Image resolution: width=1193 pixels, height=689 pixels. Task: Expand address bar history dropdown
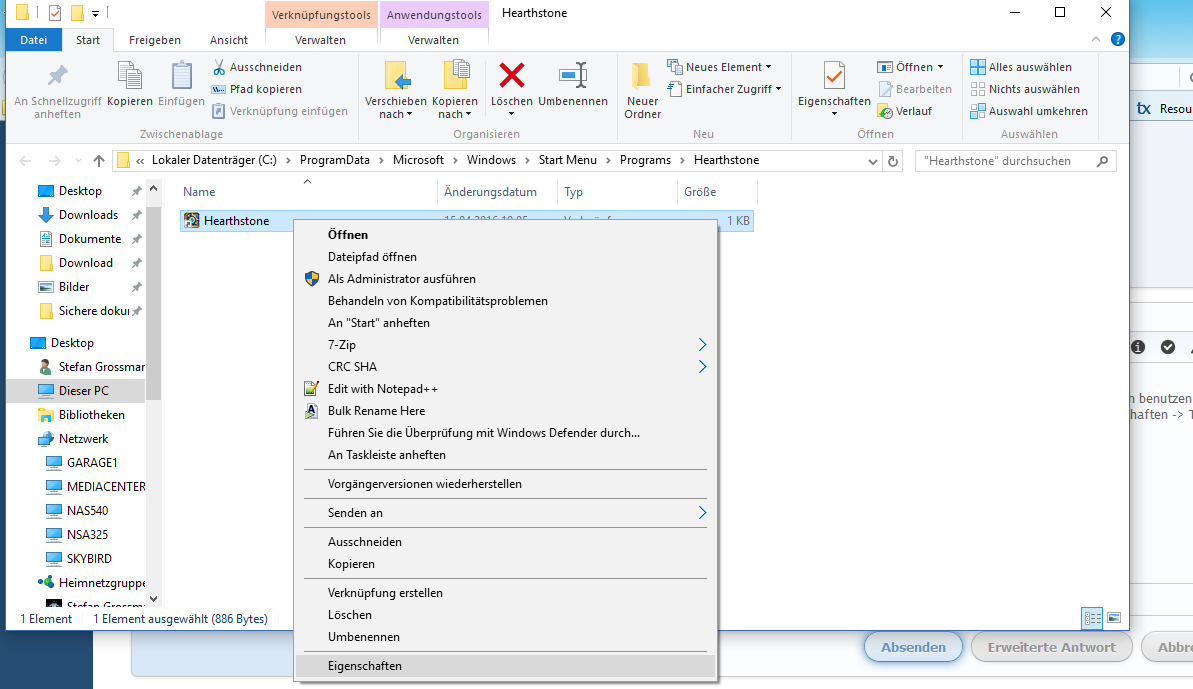click(x=872, y=161)
